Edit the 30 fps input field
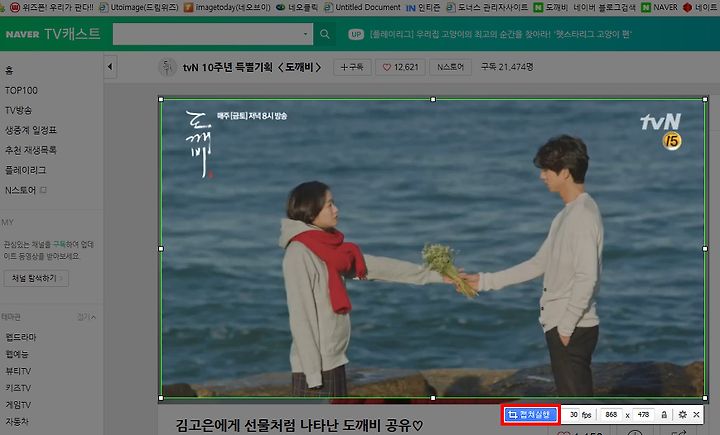Image resolution: width=720 pixels, height=435 pixels. coord(573,415)
